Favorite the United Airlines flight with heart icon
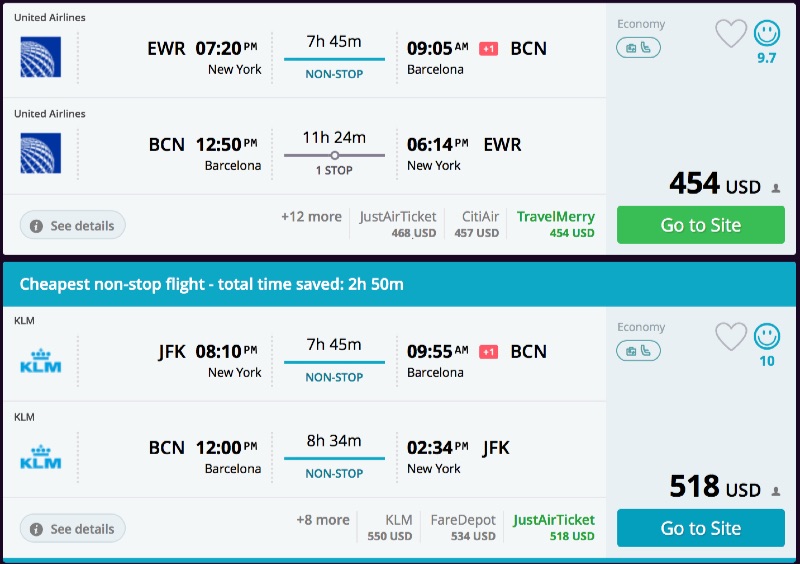 731,34
